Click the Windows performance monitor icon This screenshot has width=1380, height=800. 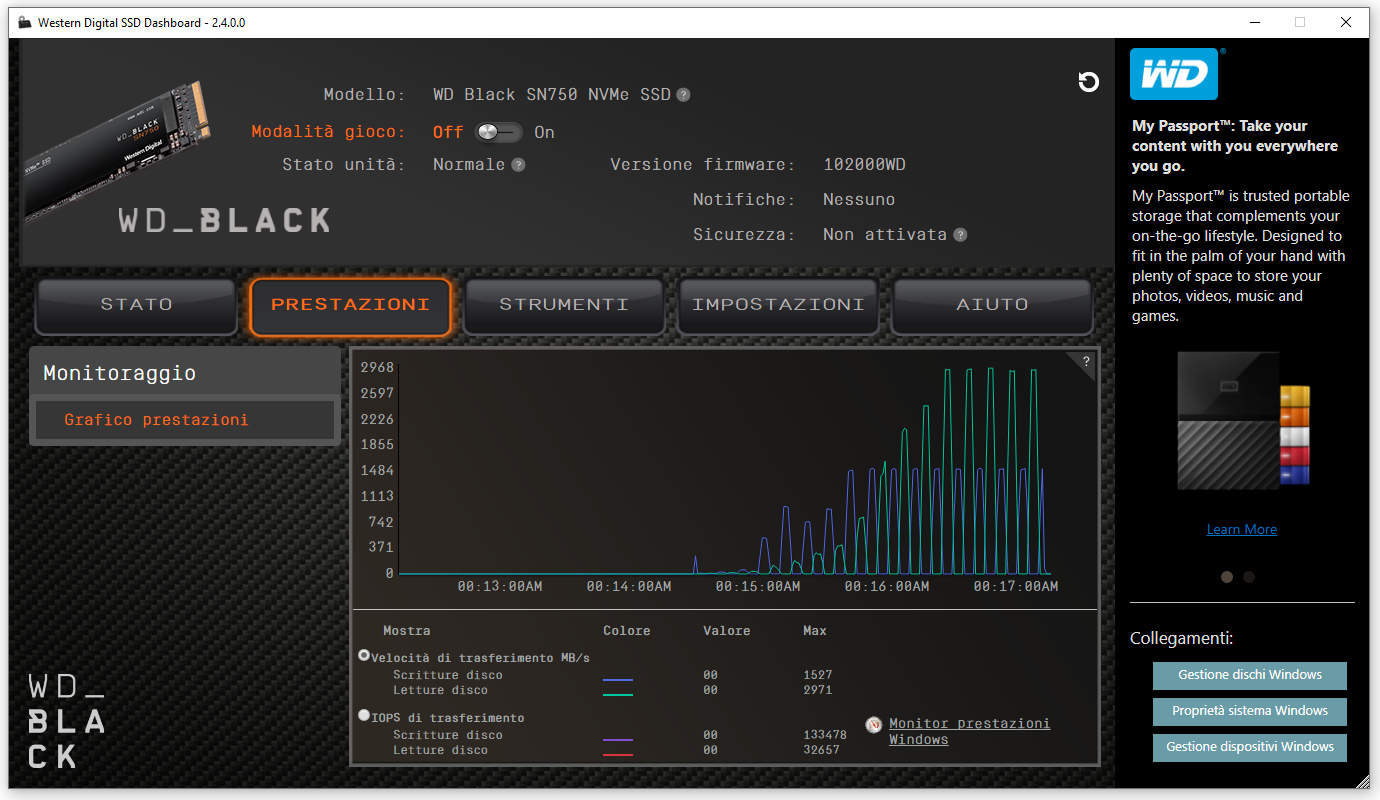point(874,725)
